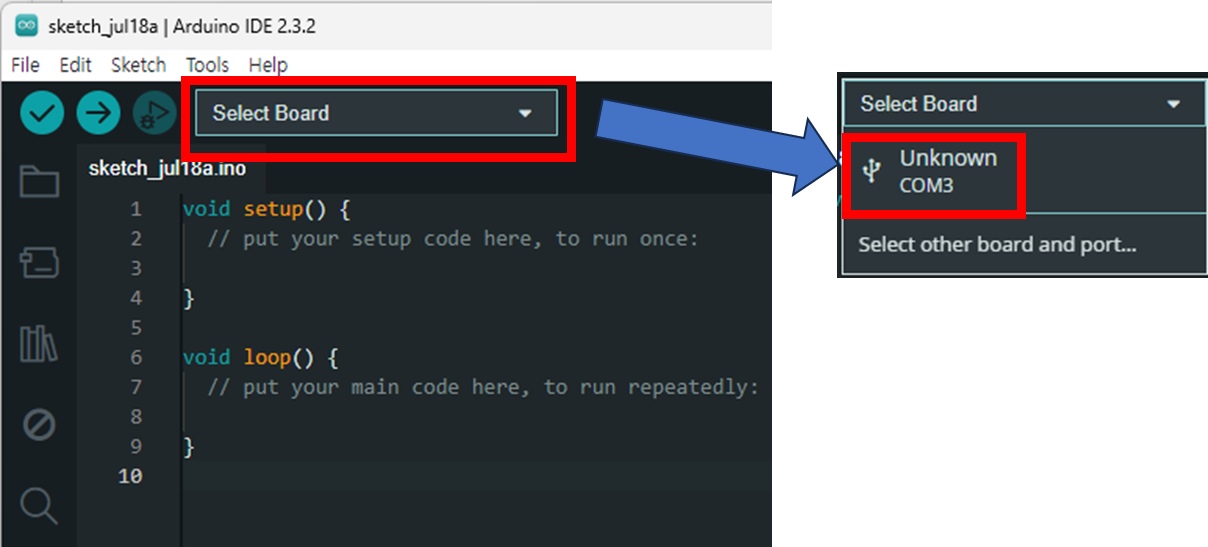Open the Select Board dropdown in toolbar
Viewport: 1208px width, 547px height.
tap(376, 113)
